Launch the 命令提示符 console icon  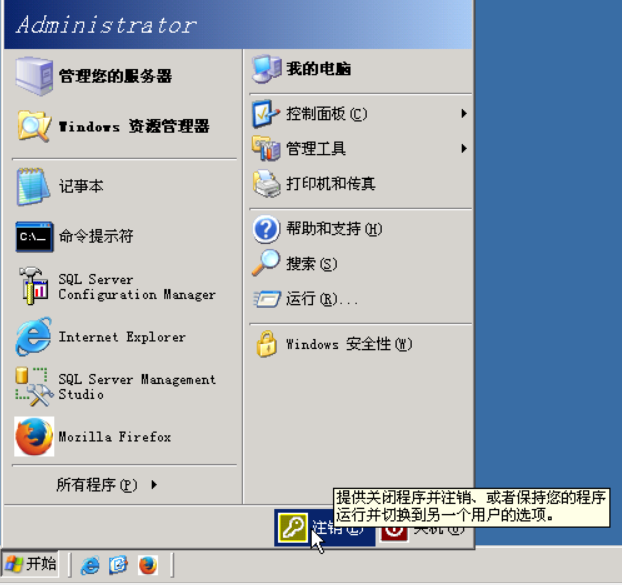coord(34,236)
